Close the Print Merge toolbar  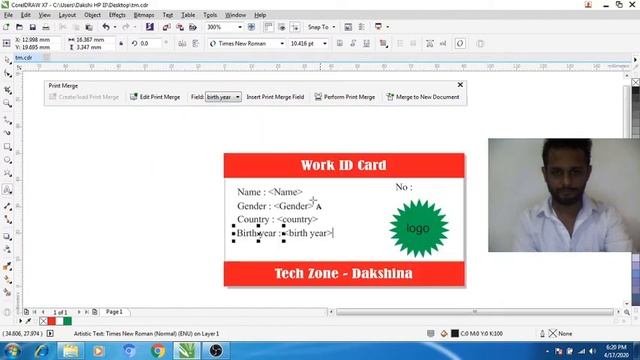tap(460, 84)
